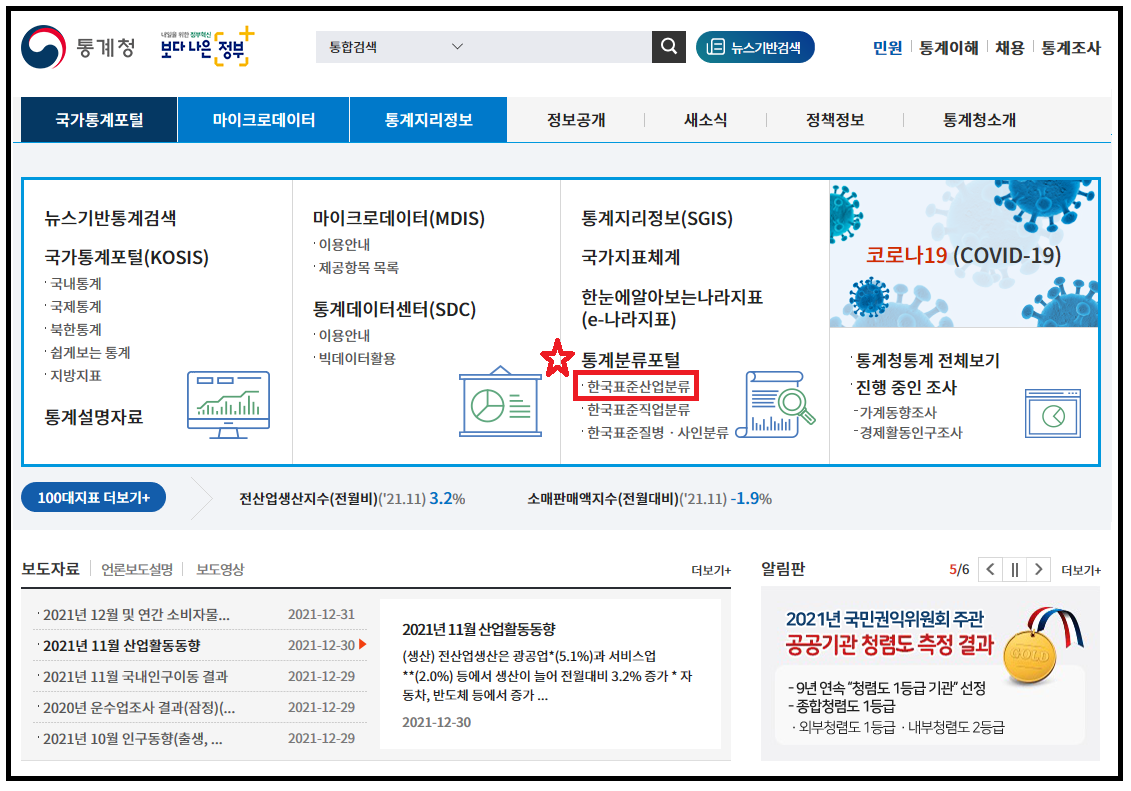The image size is (1131, 791).
Task: Open 정책정보 menu
Action: point(835,120)
